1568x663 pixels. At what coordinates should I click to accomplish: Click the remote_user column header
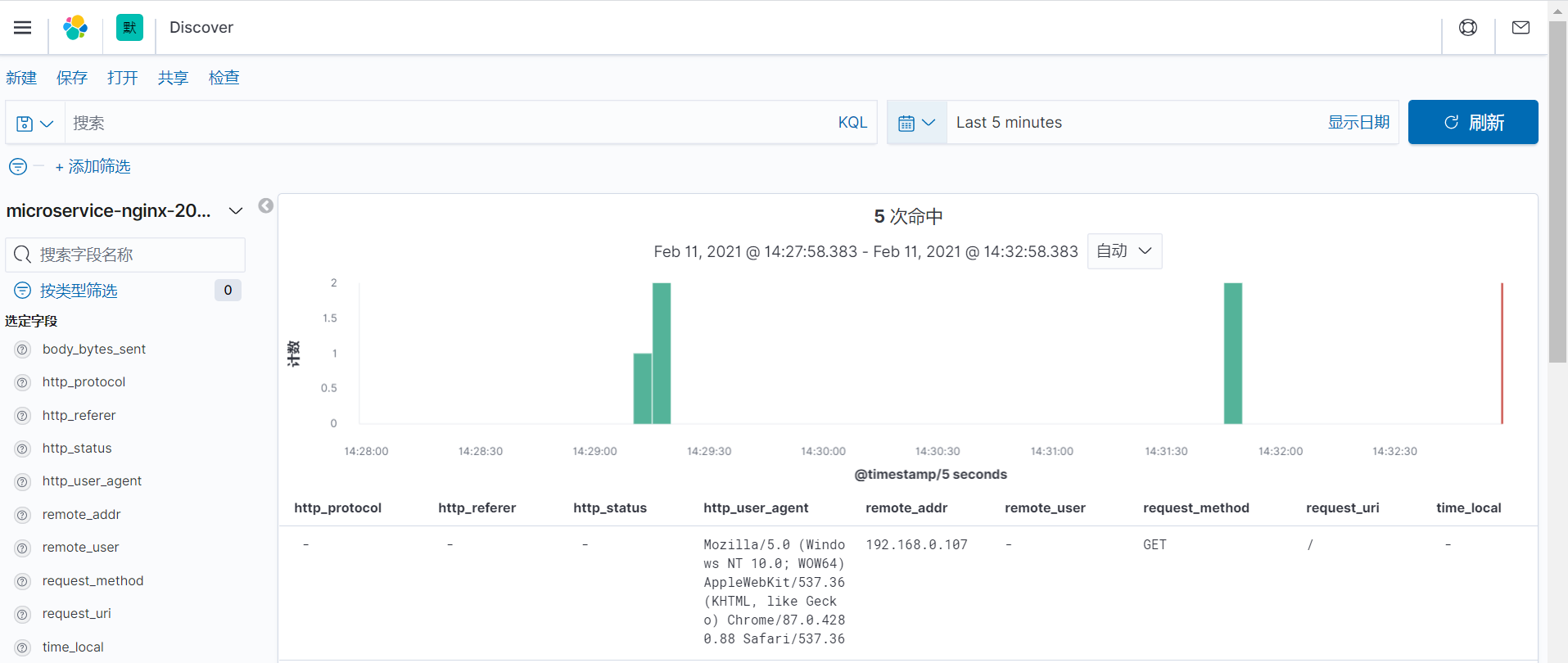tap(1045, 508)
